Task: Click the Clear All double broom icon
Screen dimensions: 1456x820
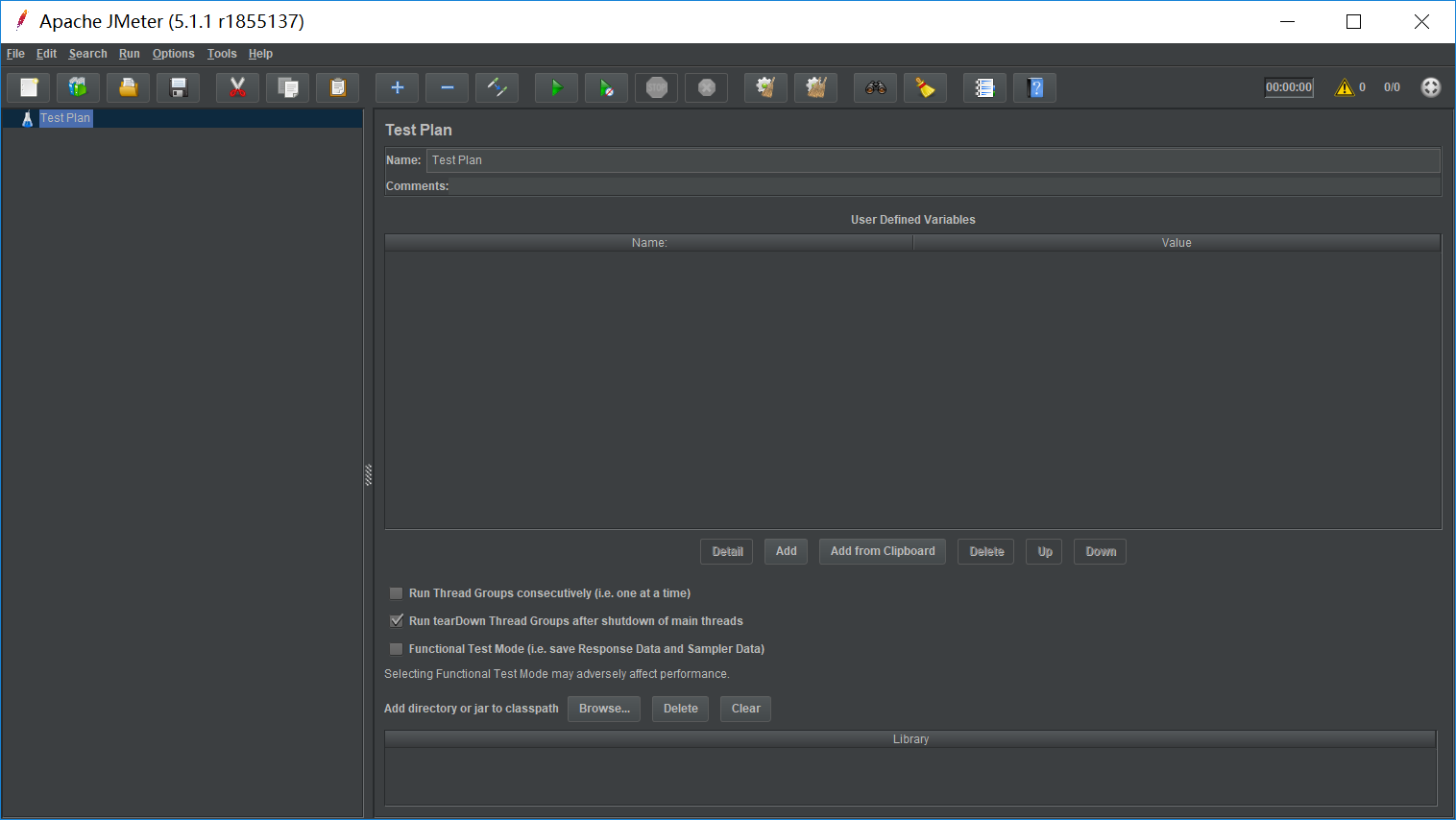Action: click(x=816, y=87)
